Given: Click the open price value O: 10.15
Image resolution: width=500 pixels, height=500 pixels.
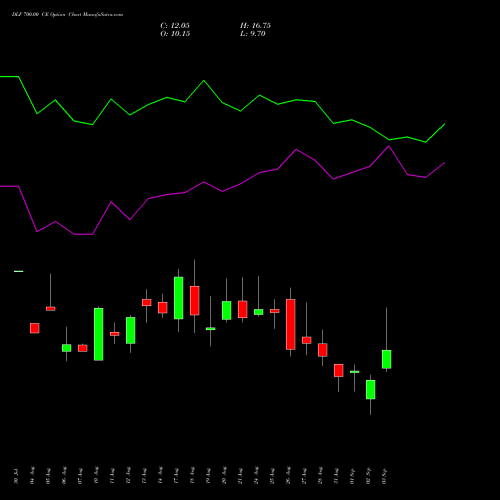Looking at the screenshot, I should pos(175,34).
